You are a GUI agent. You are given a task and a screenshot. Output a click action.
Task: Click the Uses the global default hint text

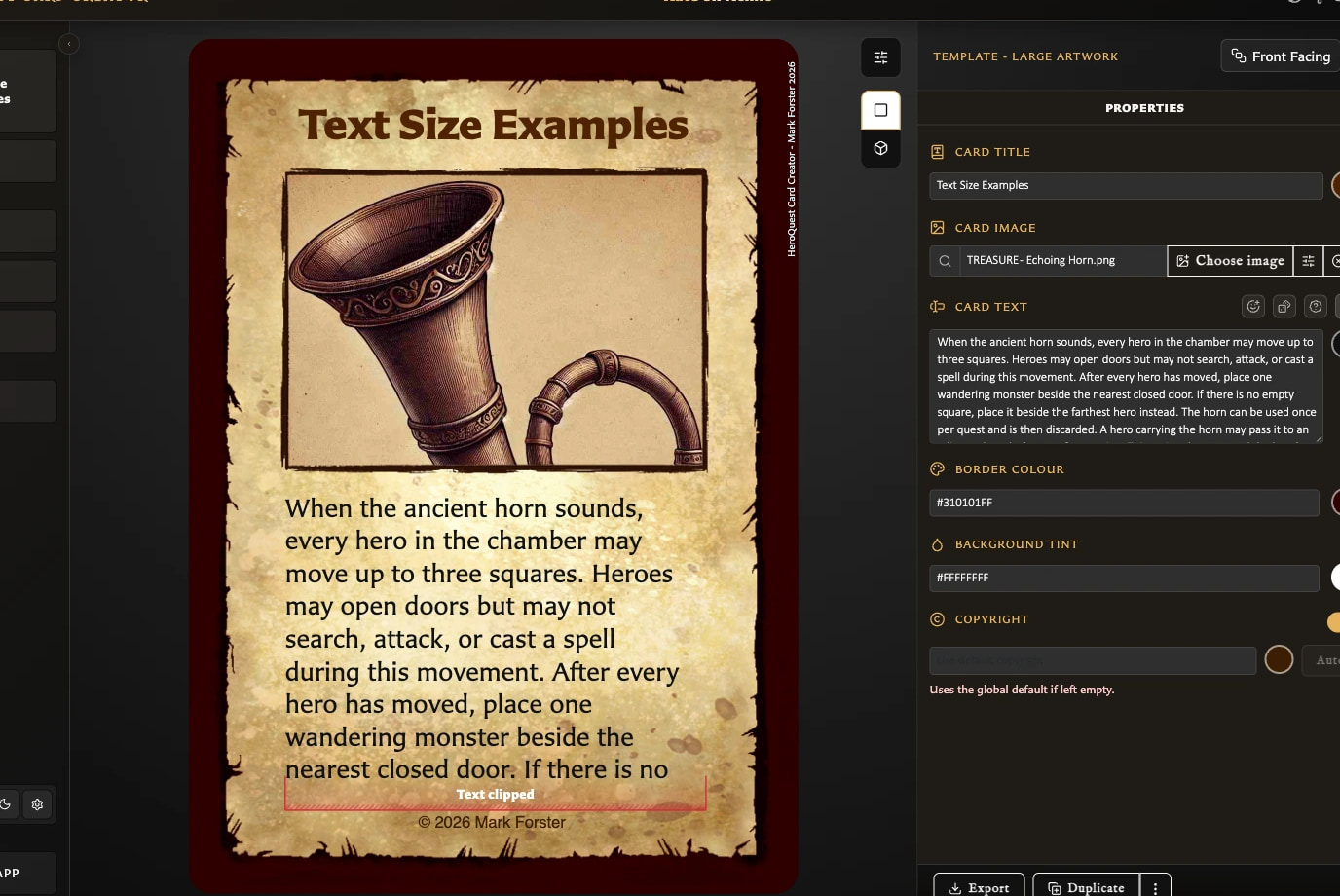pos(1022,690)
